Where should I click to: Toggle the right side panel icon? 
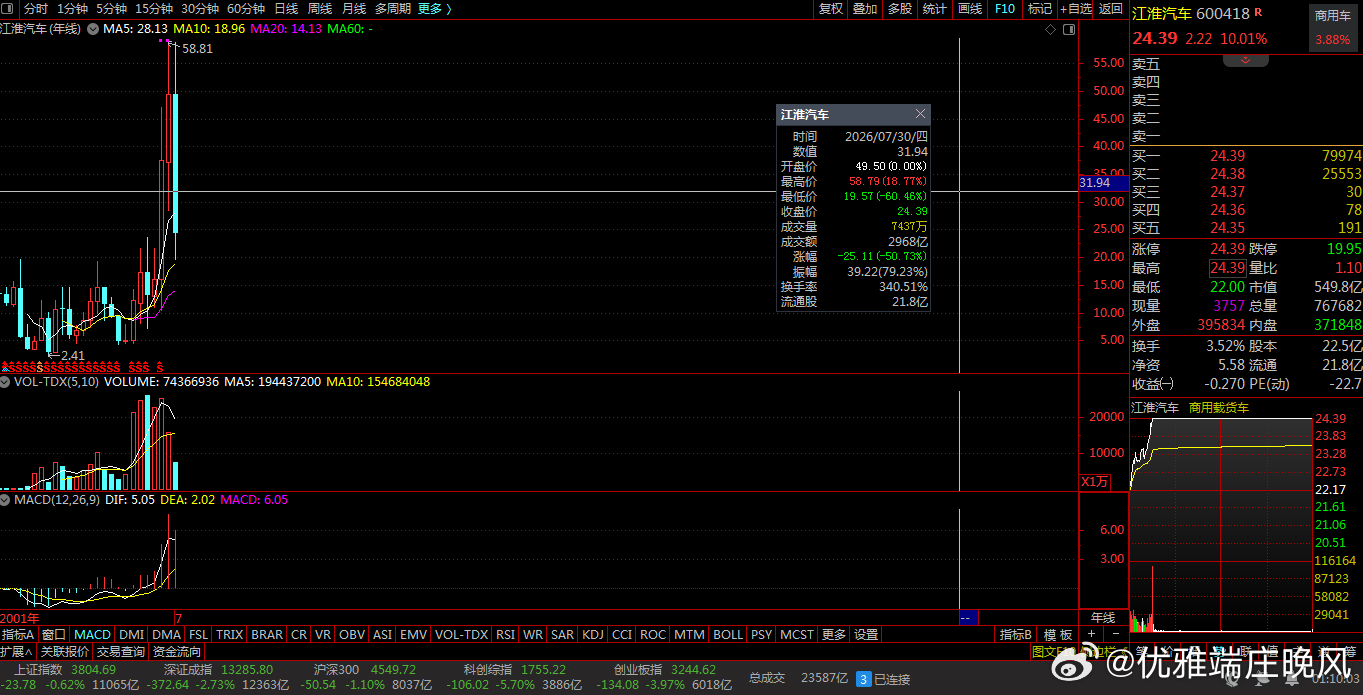1068,29
